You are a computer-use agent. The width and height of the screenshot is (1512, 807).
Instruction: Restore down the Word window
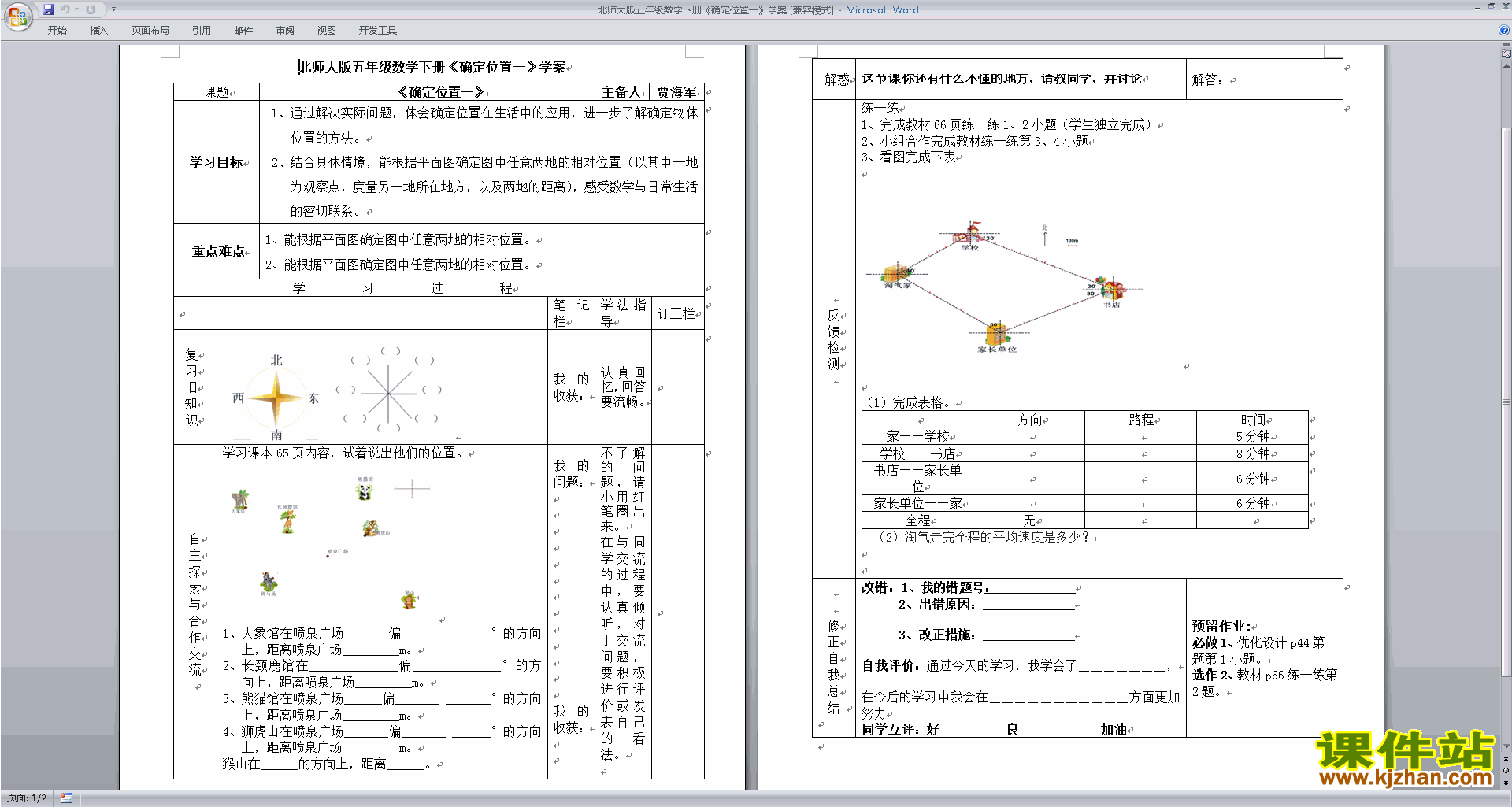(x=1492, y=6)
